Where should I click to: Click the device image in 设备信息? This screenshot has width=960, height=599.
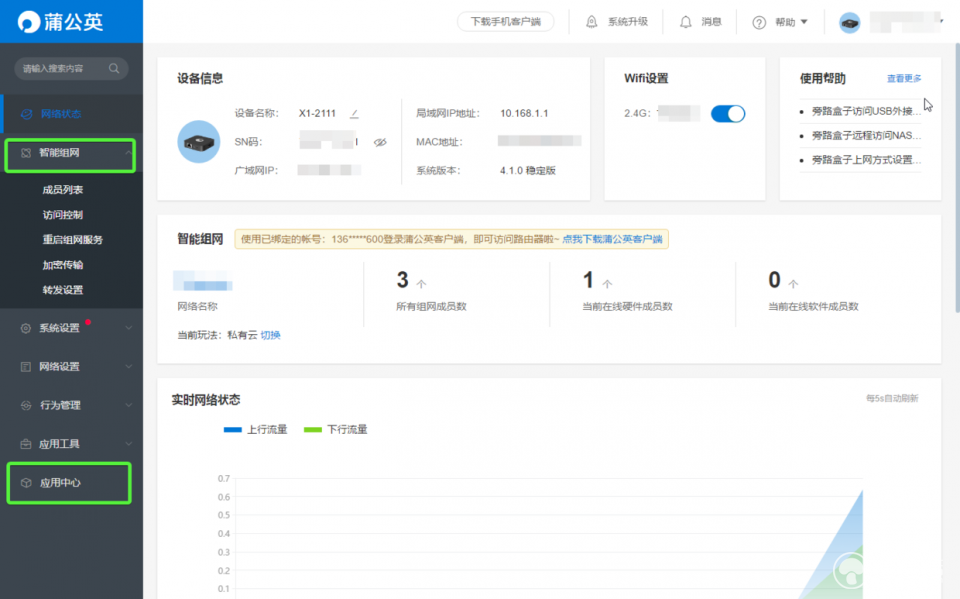[x=198, y=141]
